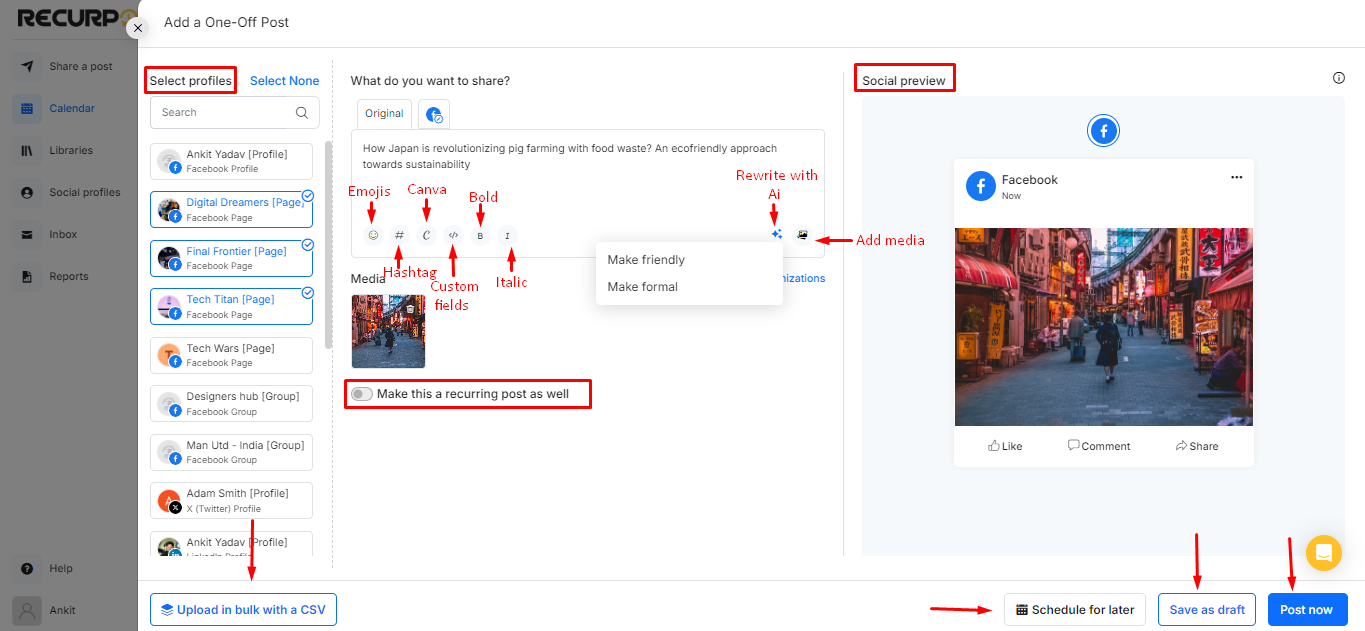This screenshot has width=1365, height=631.
Task: Open the info icon above the social preview
Action: 1339,78
